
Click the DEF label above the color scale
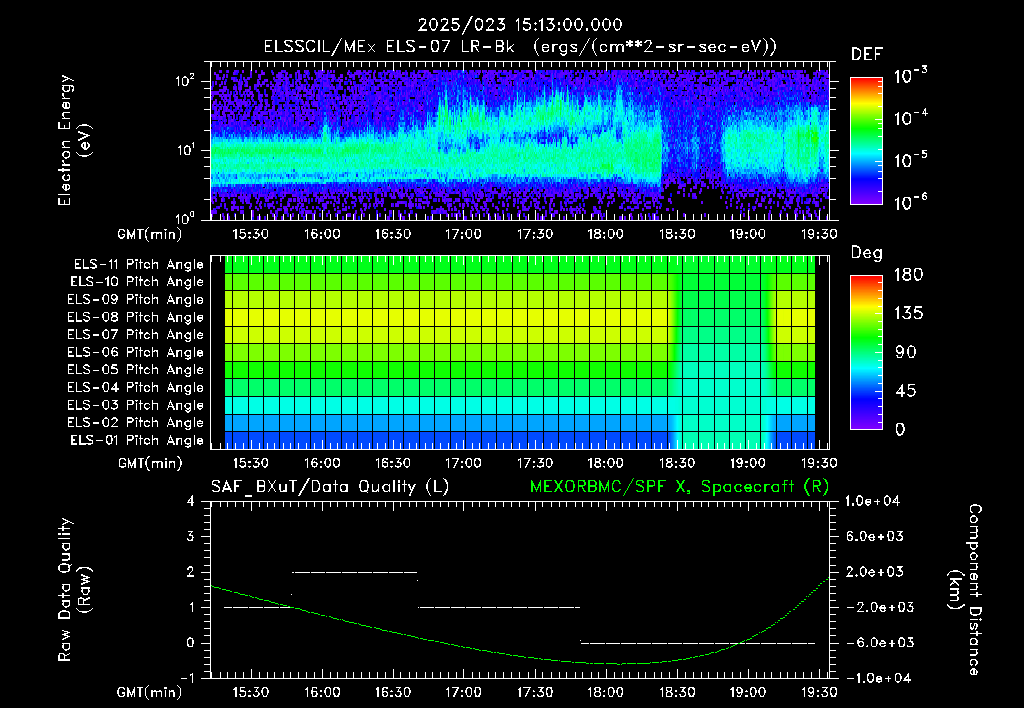click(x=866, y=54)
